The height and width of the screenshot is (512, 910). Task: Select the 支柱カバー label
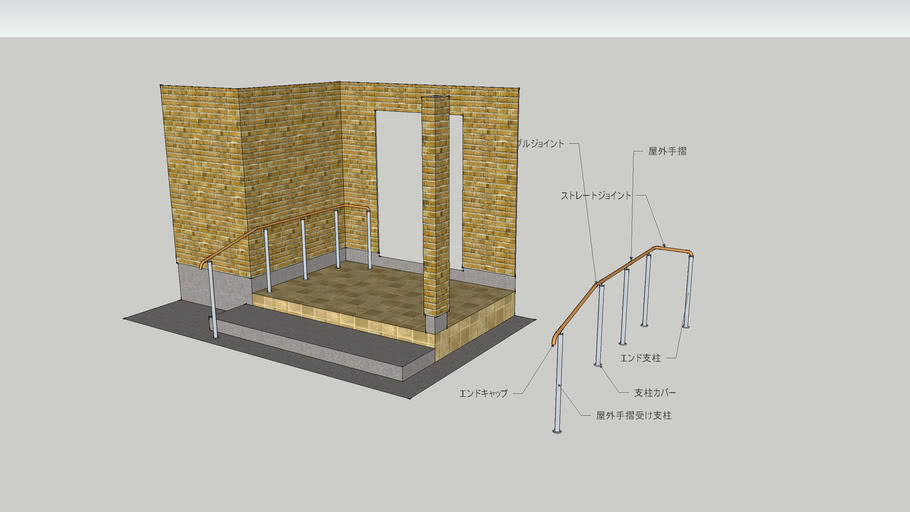coord(655,393)
